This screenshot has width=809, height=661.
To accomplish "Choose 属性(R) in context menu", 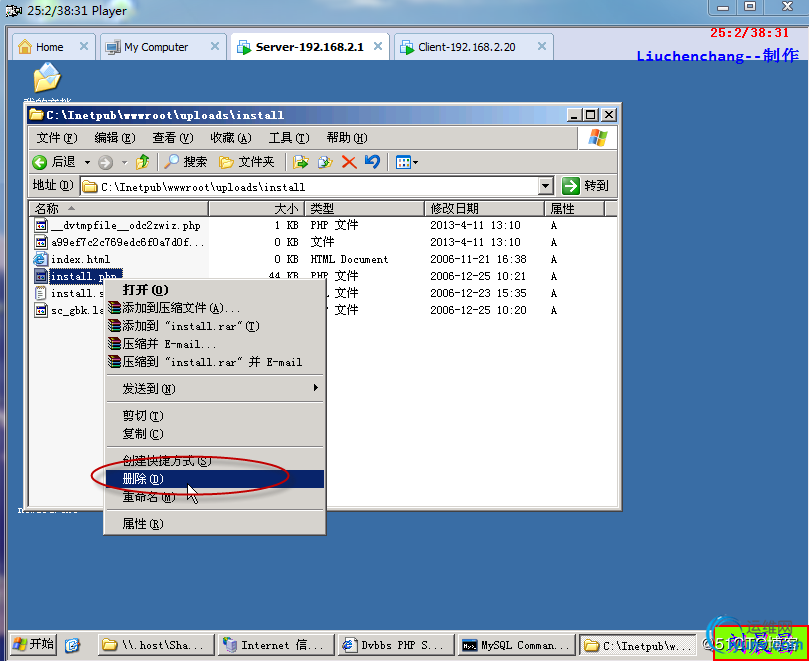I will click(215, 524).
